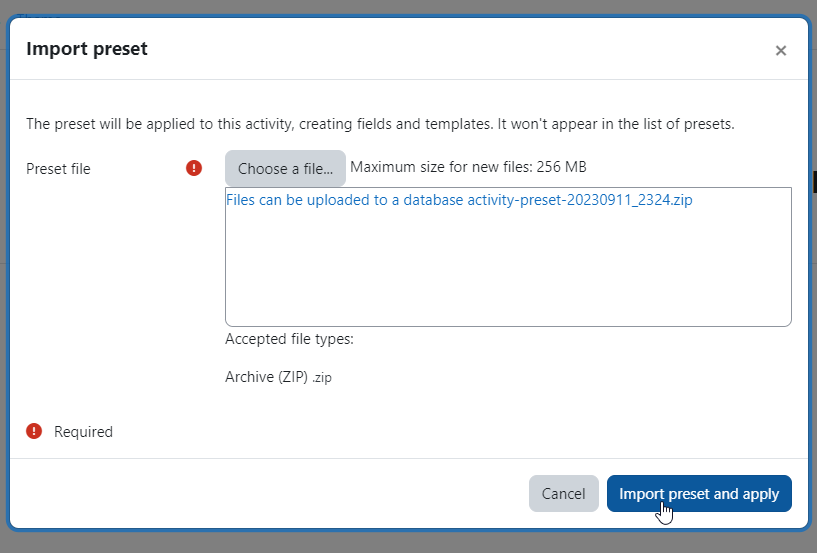This screenshot has width=817, height=553.
Task: Click the word 'apply' on the import button
Action: pos(761,494)
